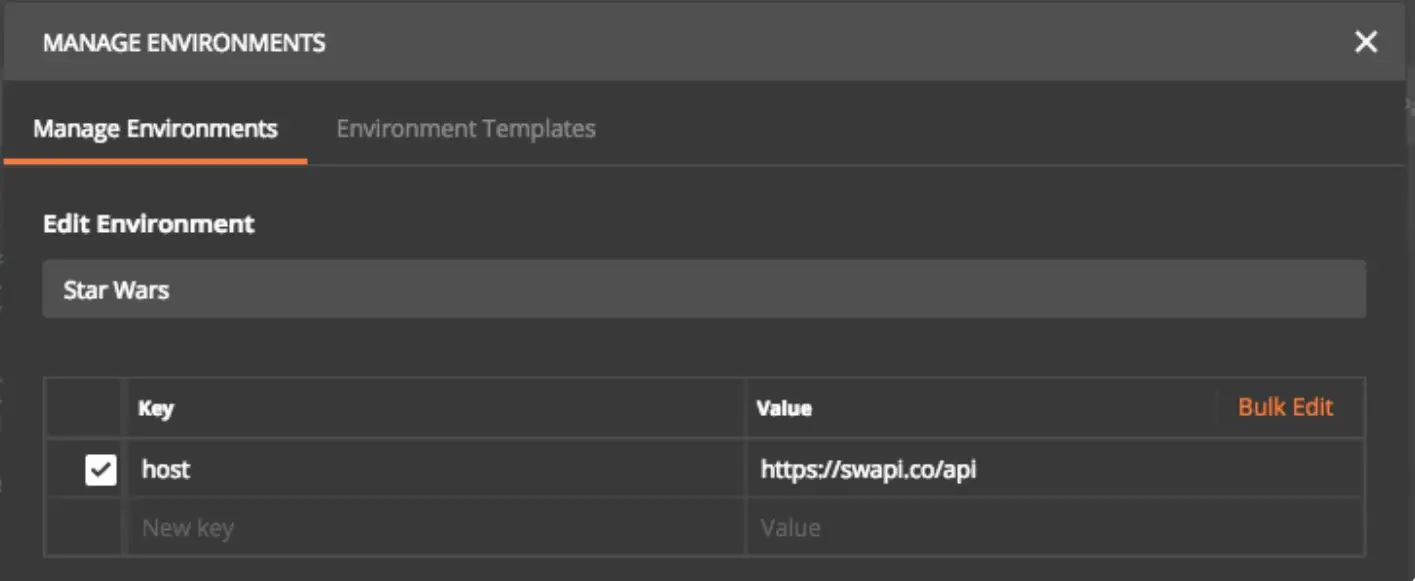Image resolution: width=1415 pixels, height=581 pixels.
Task: Click the MANAGE ENVIRONMENTS dialog title
Action: click(x=184, y=42)
